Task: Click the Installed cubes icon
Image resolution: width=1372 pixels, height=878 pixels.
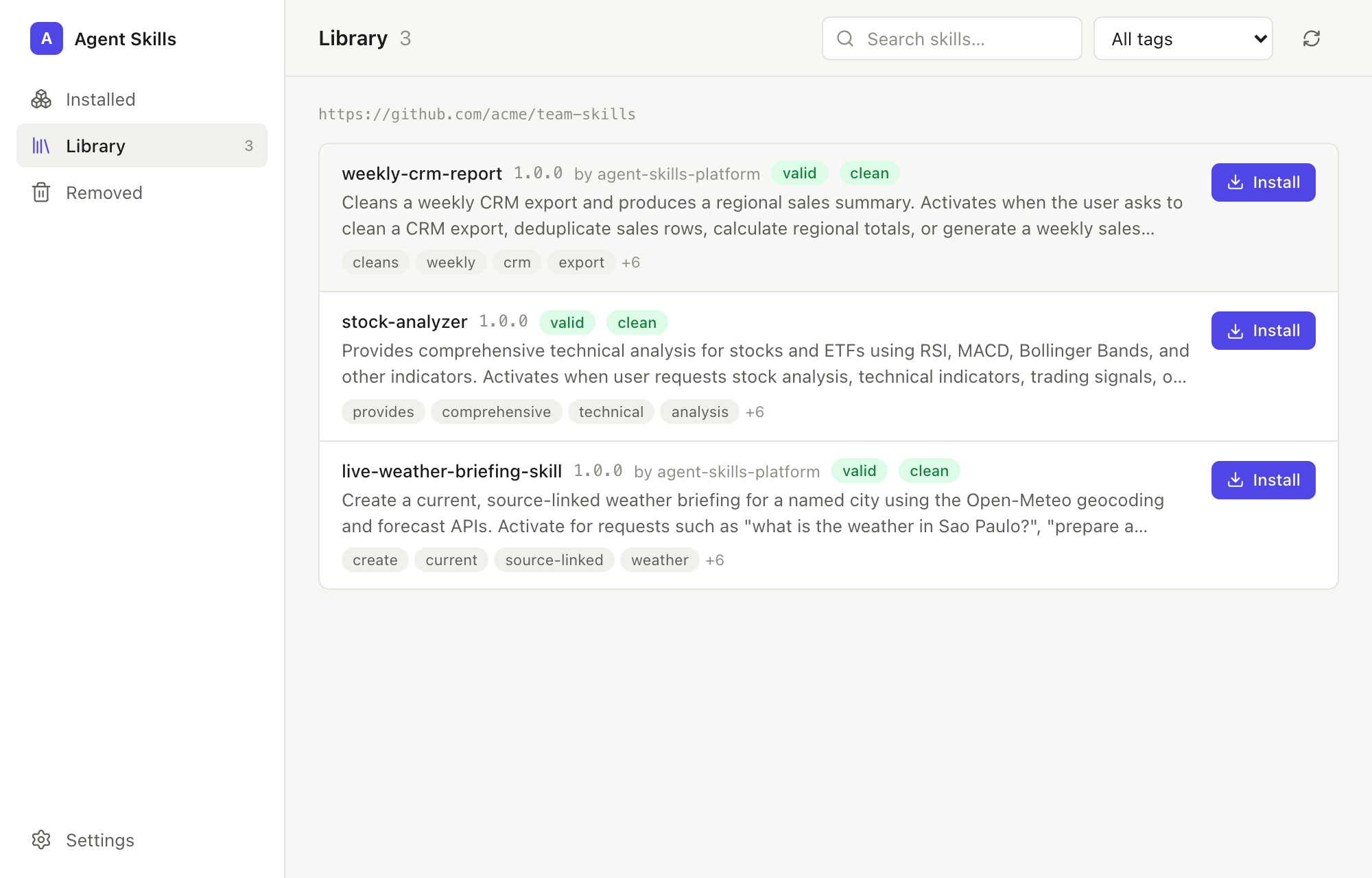Action: (x=41, y=99)
